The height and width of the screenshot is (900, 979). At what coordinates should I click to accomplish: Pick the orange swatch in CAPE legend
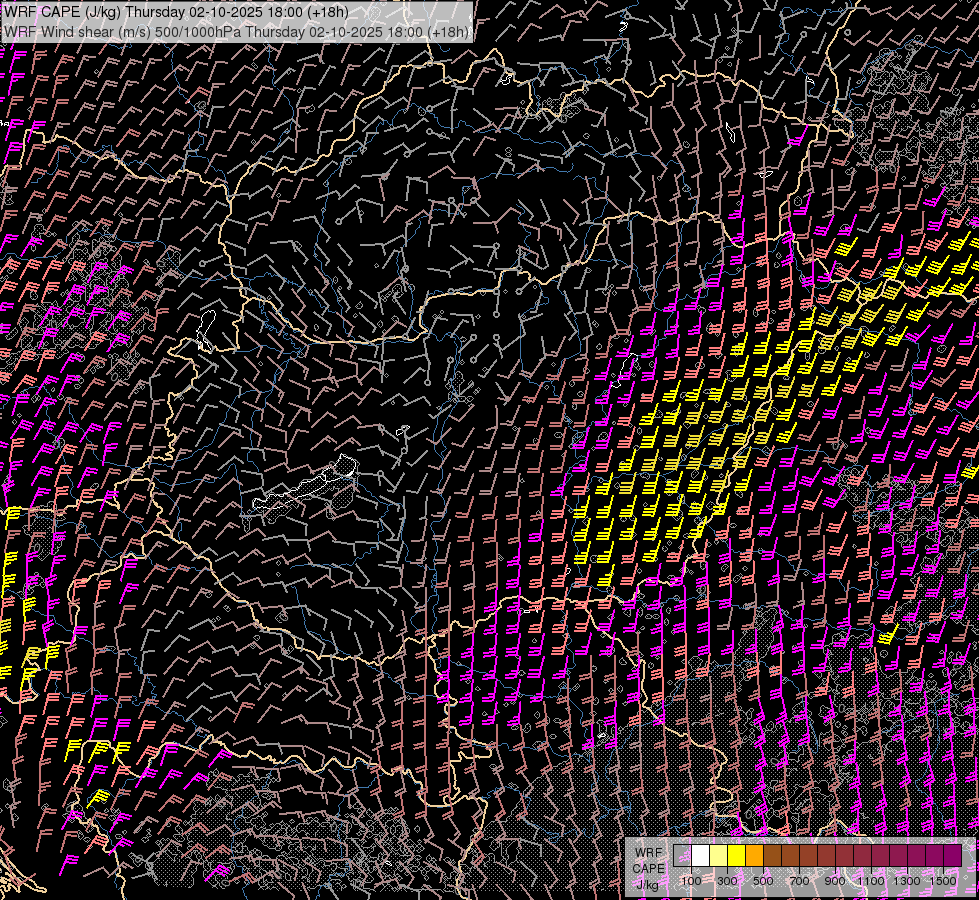click(x=754, y=855)
